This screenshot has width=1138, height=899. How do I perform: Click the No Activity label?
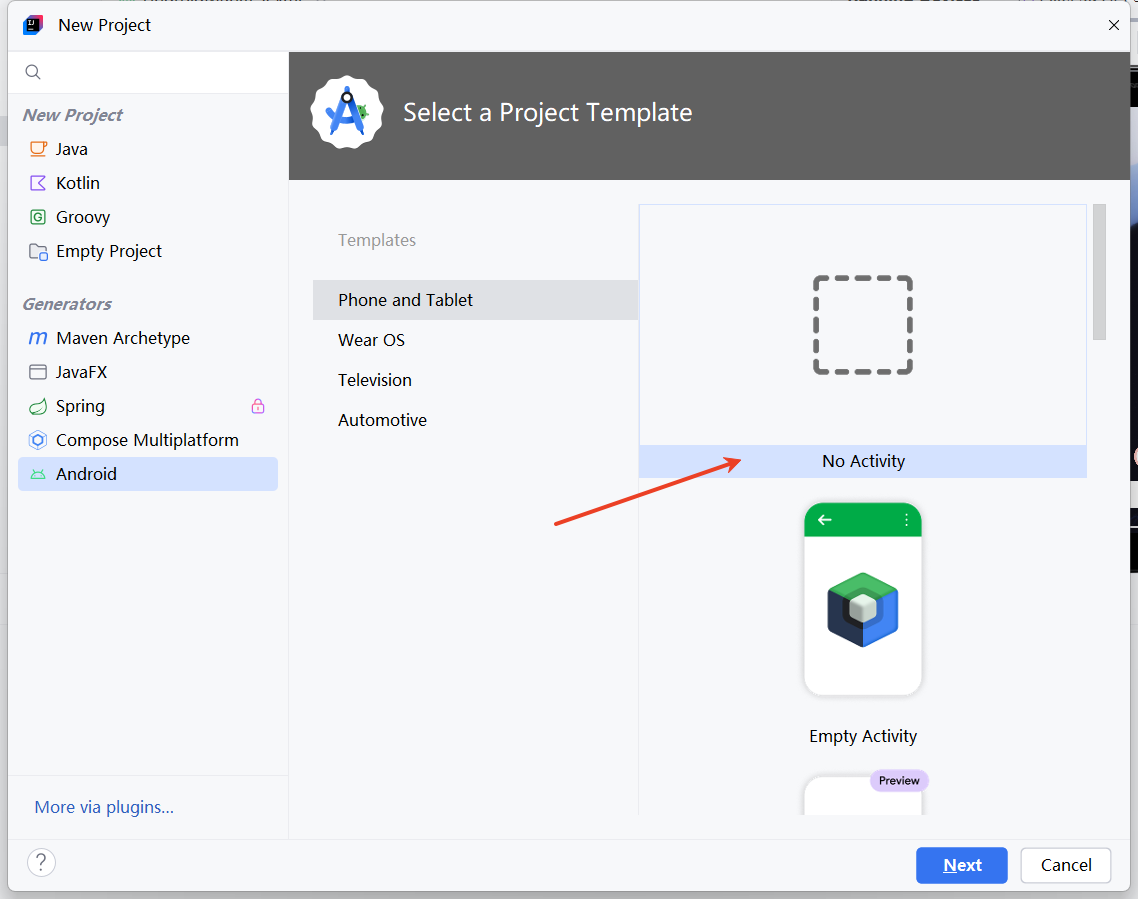pyautogui.click(x=863, y=461)
